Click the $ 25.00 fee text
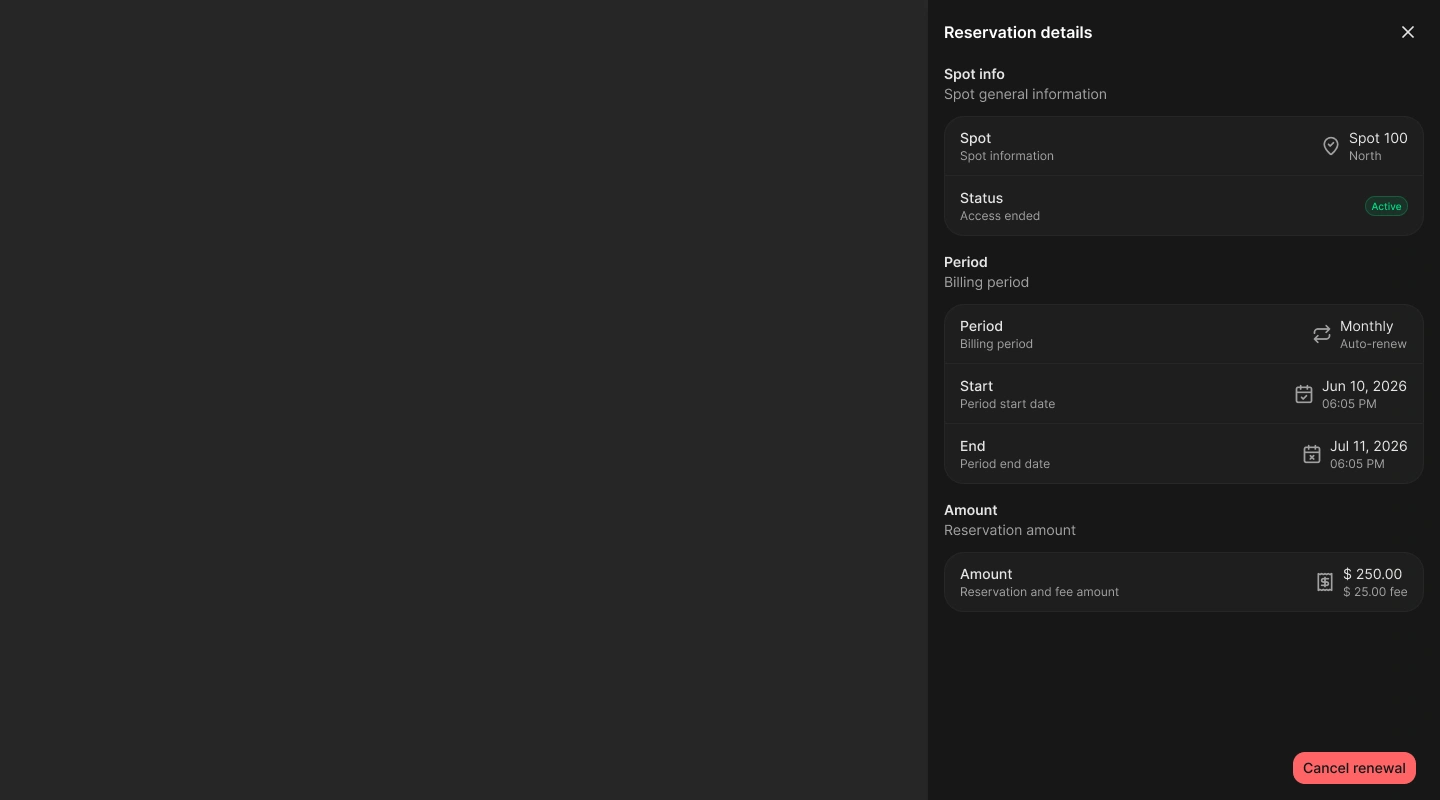Screen dimensions: 1440x800 click(x=1375, y=592)
